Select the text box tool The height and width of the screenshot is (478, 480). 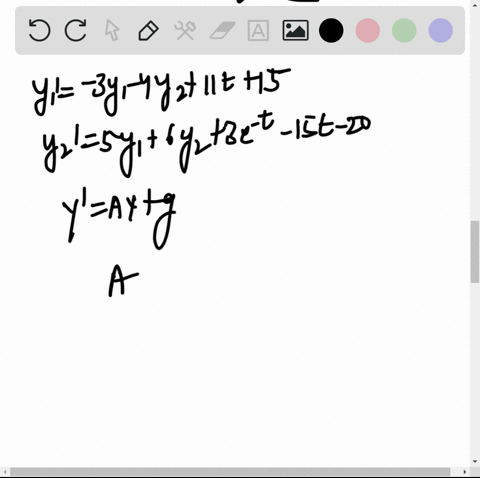tap(258, 31)
